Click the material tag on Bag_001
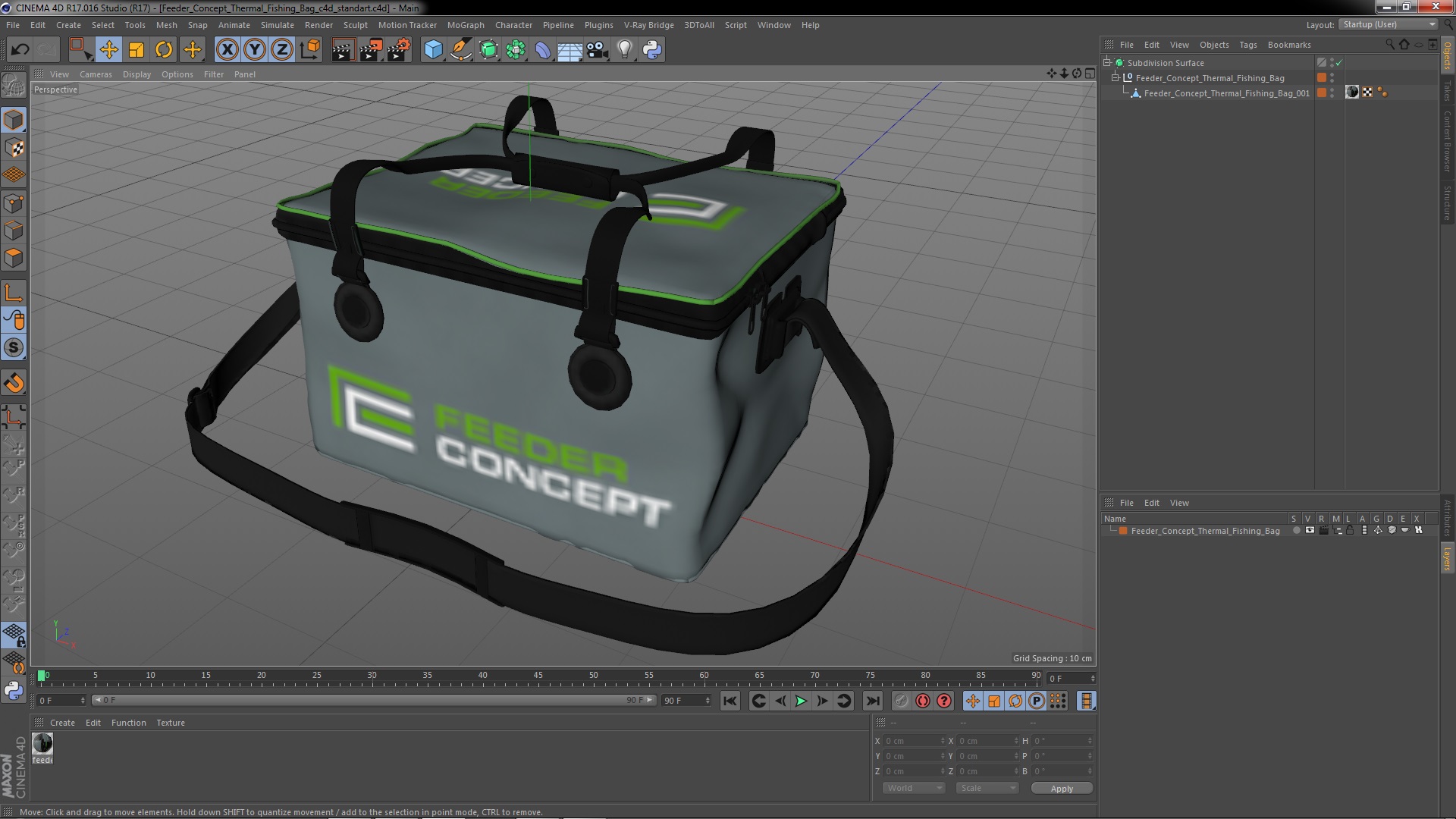This screenshot has width=1456, height=819. [1352, 93]
